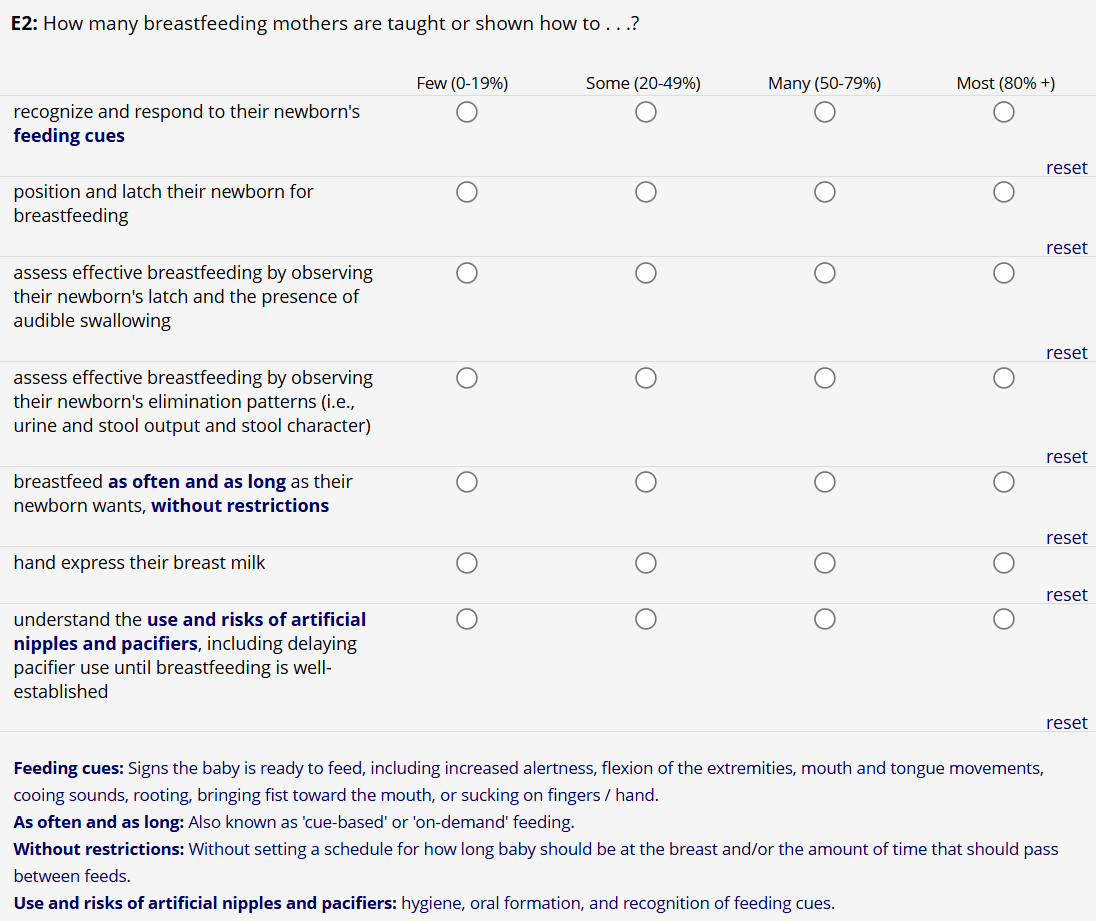Pick Many (50-79%) for elimination patterns row
Viewport: 1096px width, 921px height.
pyautogui.click(x=824, y=378)
